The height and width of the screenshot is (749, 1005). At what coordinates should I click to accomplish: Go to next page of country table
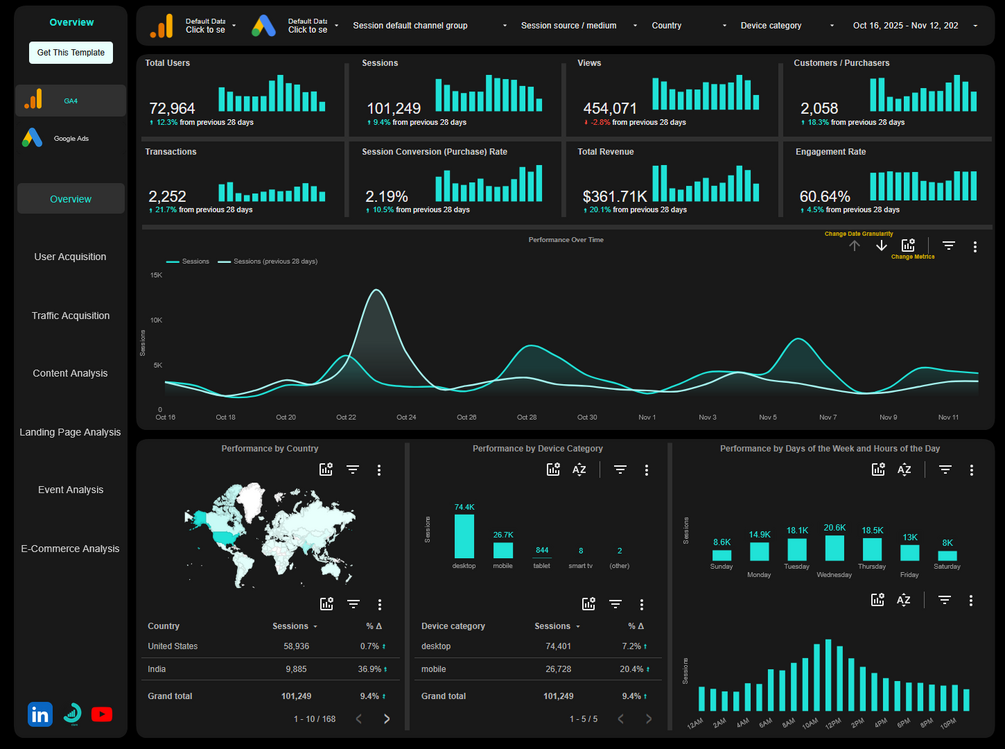386,719
